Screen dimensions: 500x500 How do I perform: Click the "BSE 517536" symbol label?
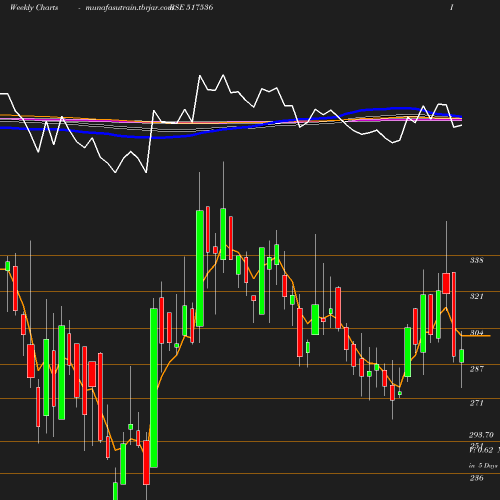(192, 7)
